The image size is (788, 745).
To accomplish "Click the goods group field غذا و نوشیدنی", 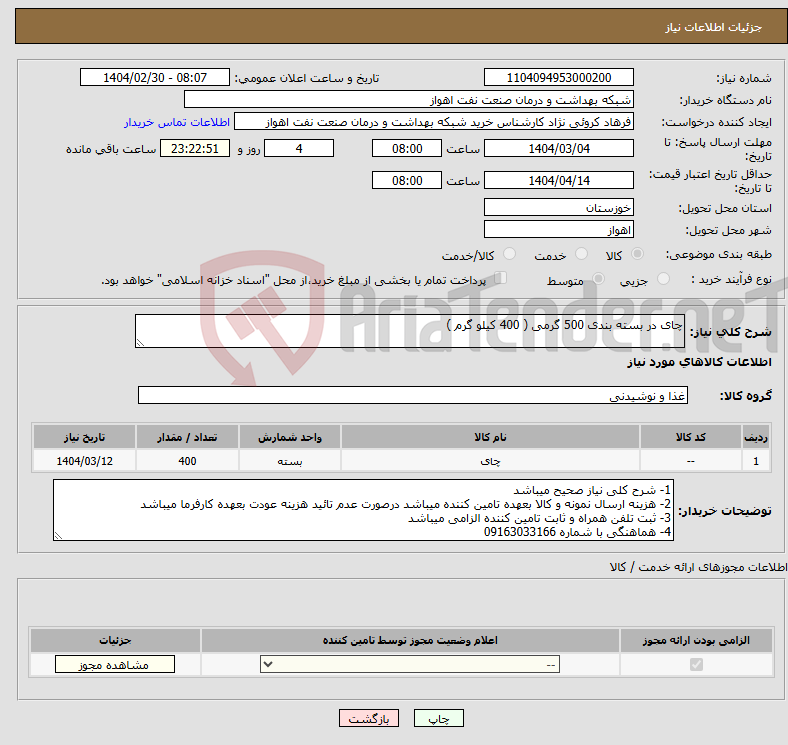I will (413, 395).
